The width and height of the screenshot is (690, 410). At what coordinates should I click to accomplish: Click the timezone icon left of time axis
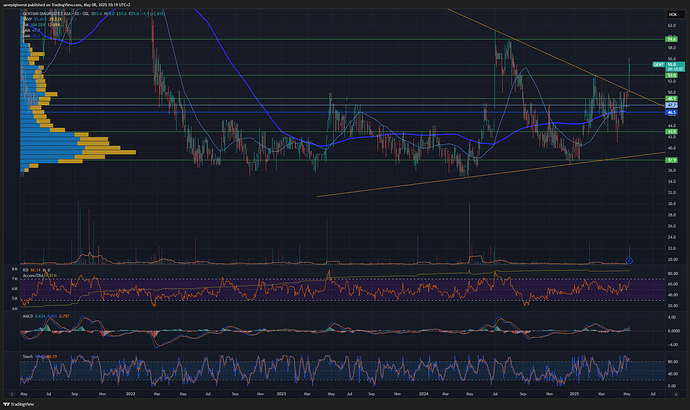coord(12,394)
